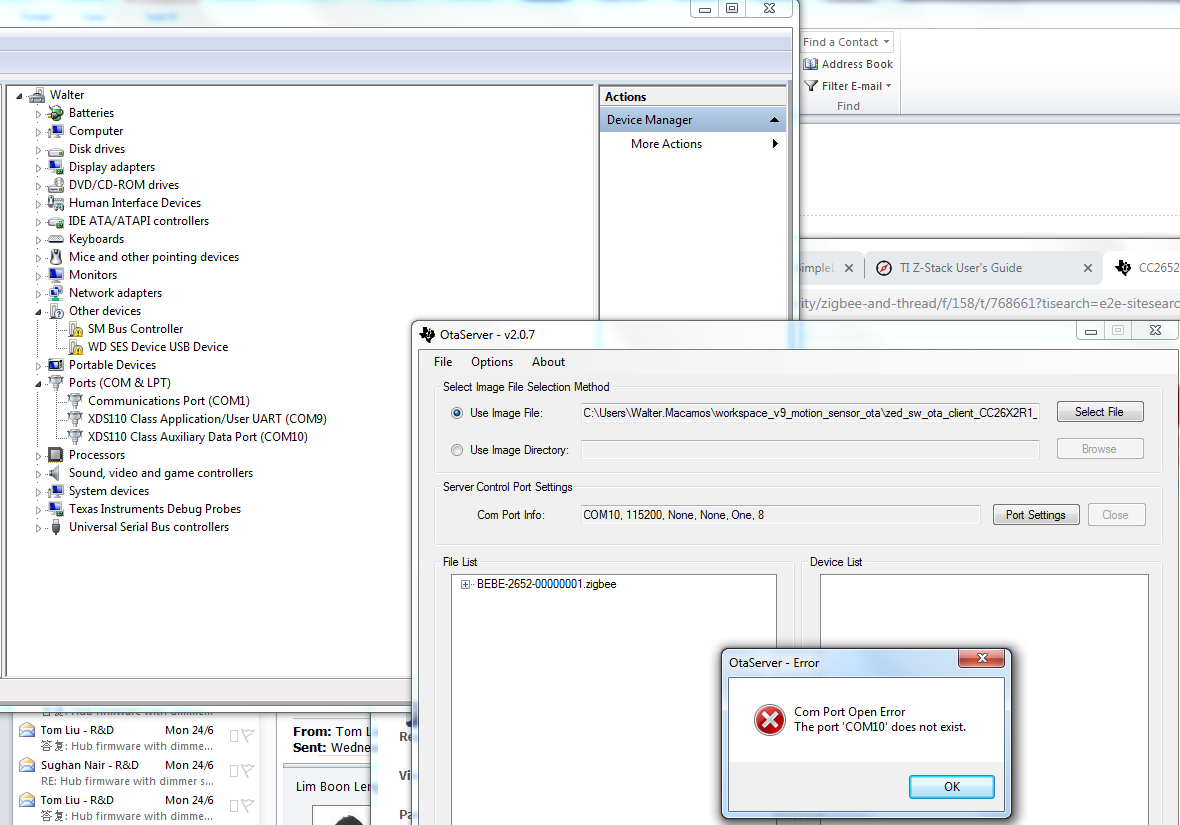Click the Texas Instruments Debug Probes icon
This screenshot has height=825, width=1180.
tap(55, 510)
